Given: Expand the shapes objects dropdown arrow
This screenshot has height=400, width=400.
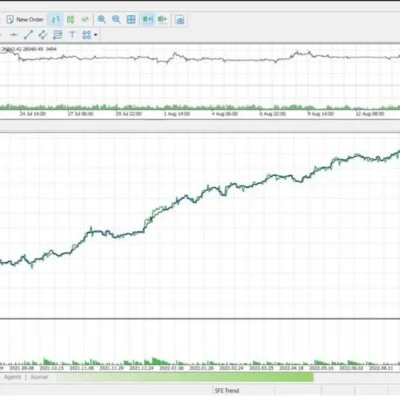Looking at the screenshot, I should coord(96,35).
